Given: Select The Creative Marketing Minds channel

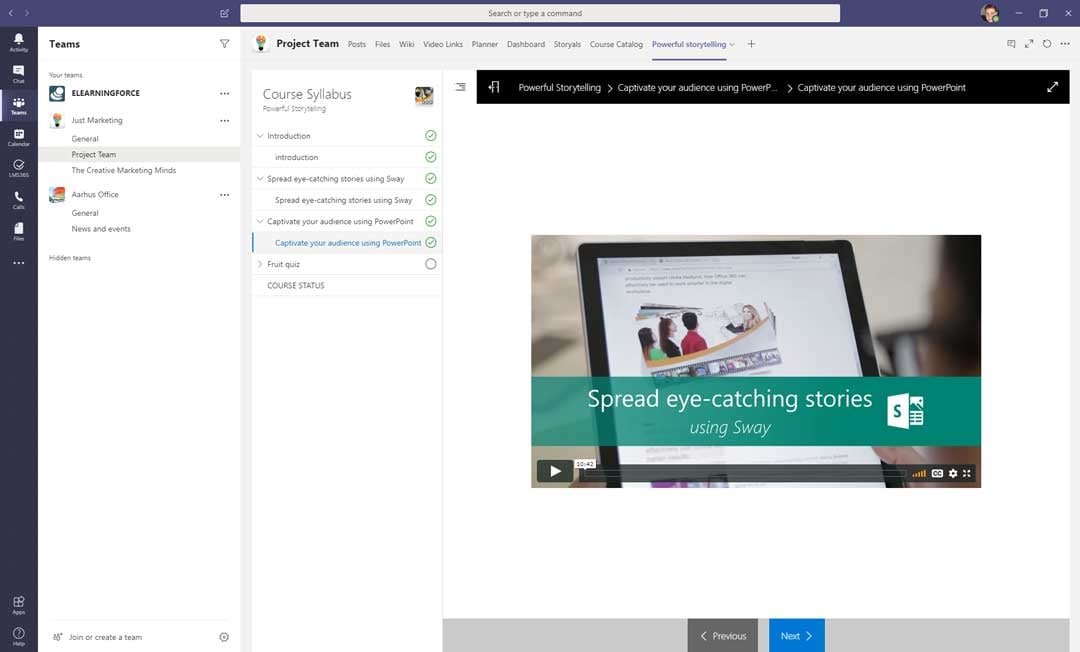Looking at the screenshot, I should pyautogui.click(x=123, y=170).
